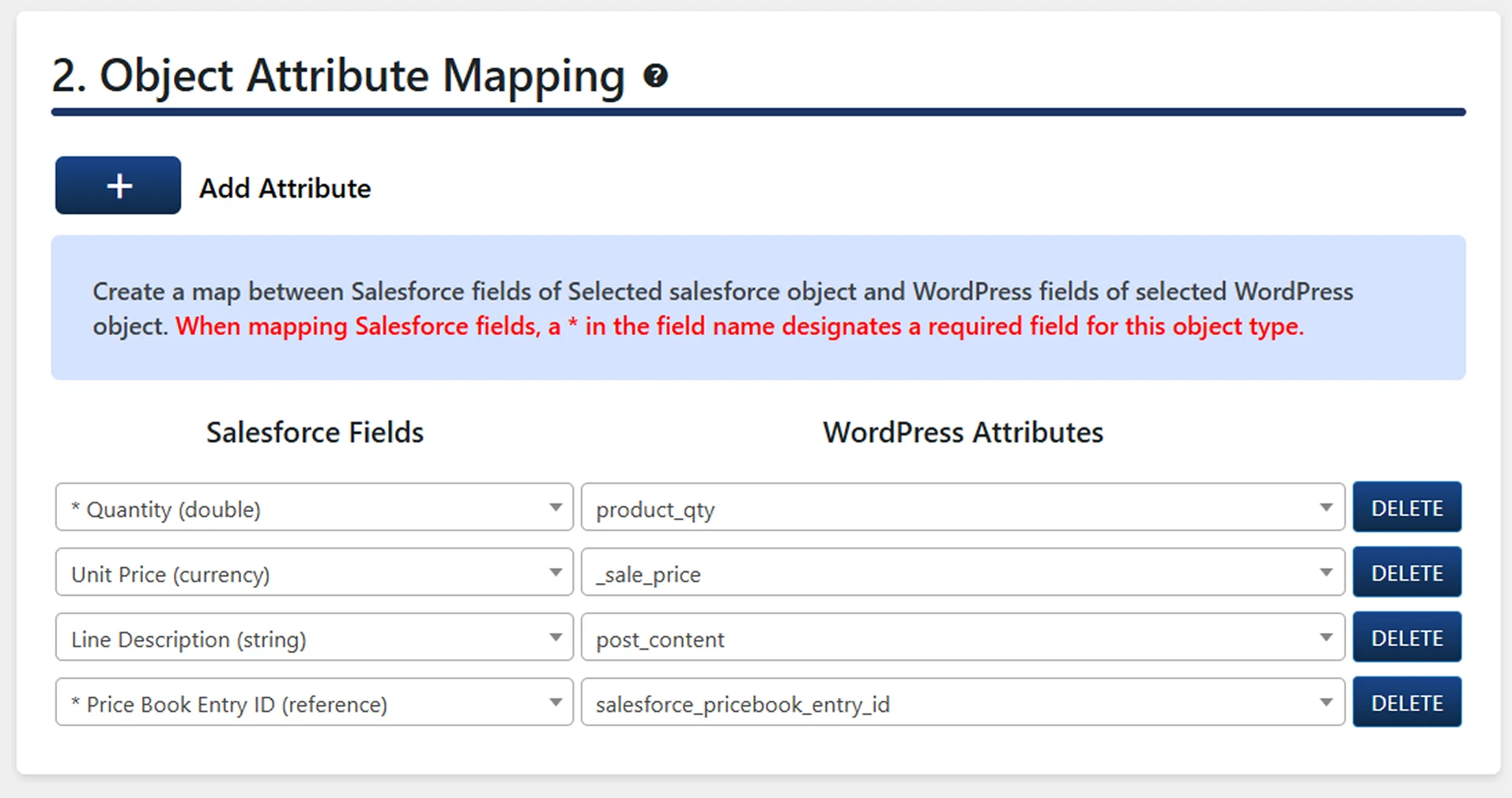Open the product_qty WordPress attribute dropdown
The height and width of the screenshot is (798, 1512).
(x=963, y=507)
